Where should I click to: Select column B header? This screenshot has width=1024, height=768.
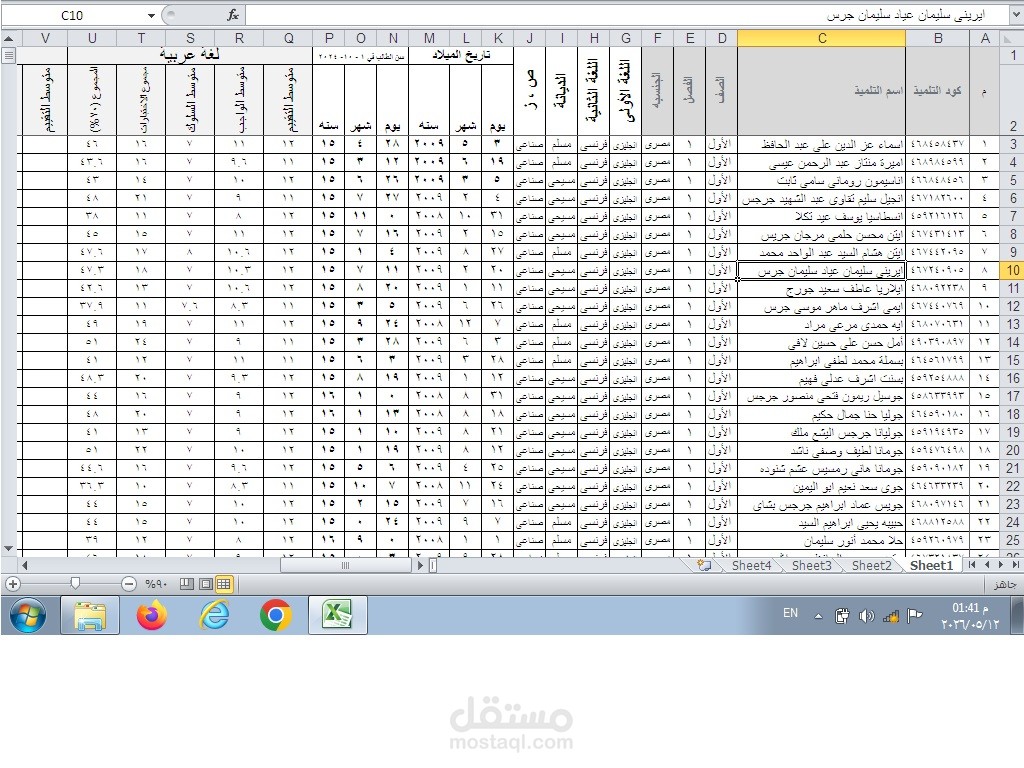point(938,38)
